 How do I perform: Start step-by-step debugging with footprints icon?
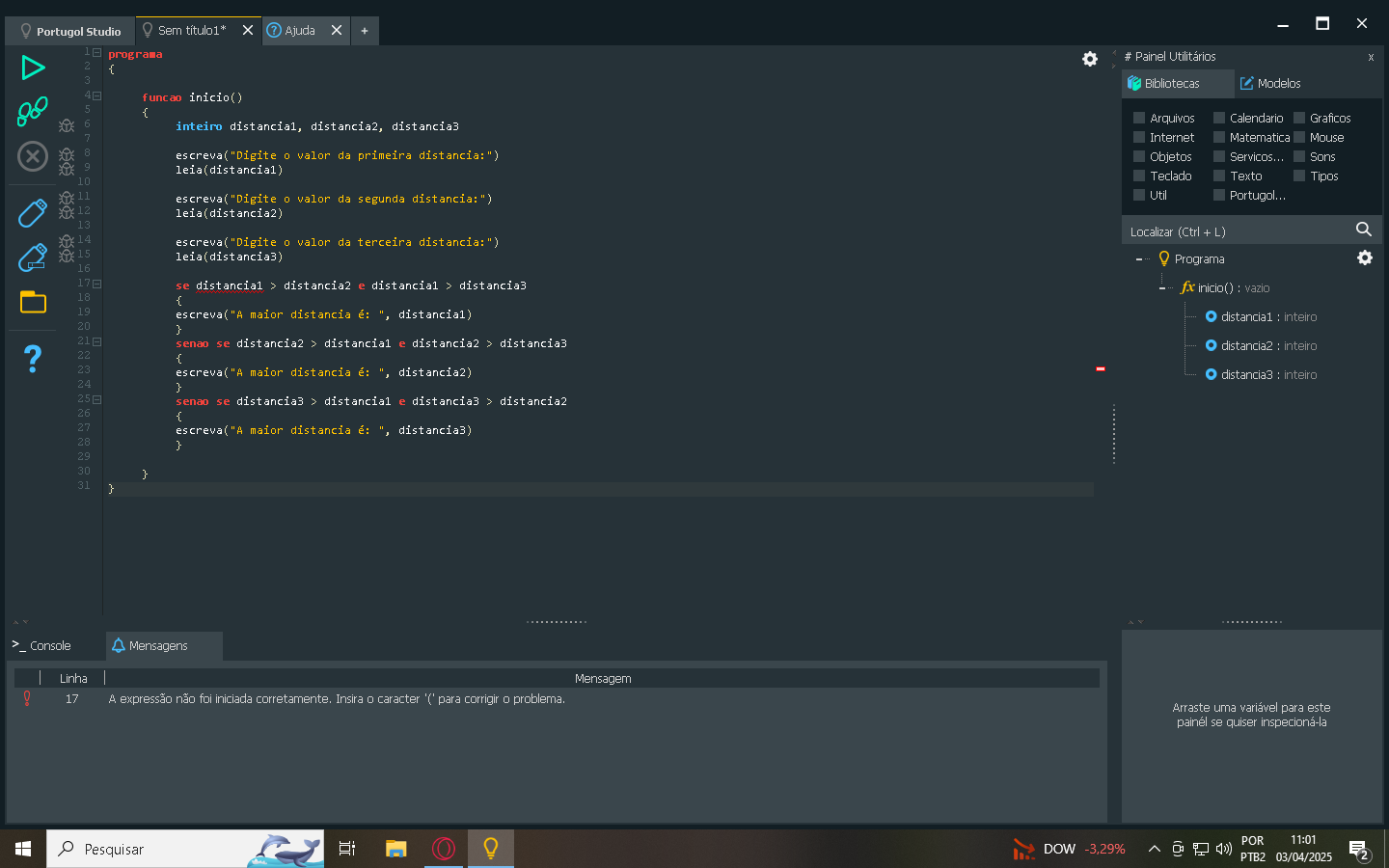click(x=33, y=111)
